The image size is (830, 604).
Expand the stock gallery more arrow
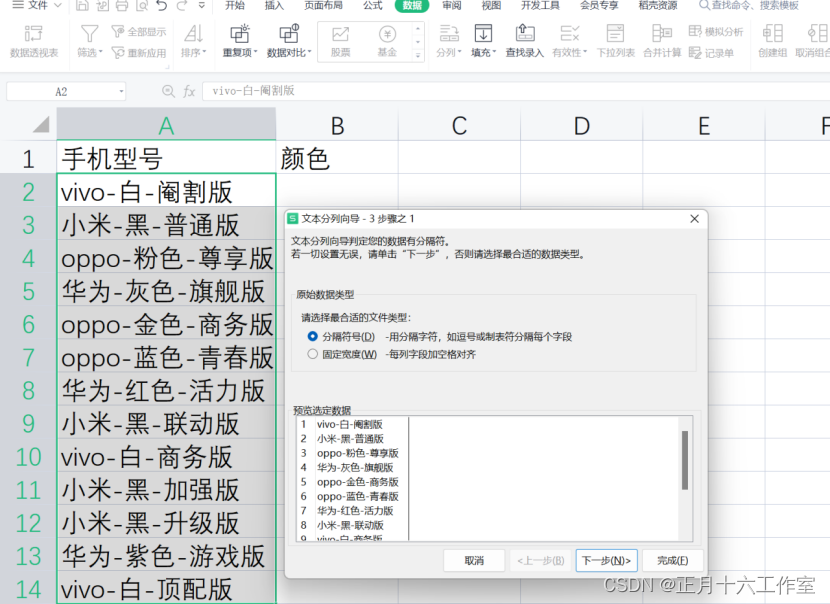click(418, 54)
